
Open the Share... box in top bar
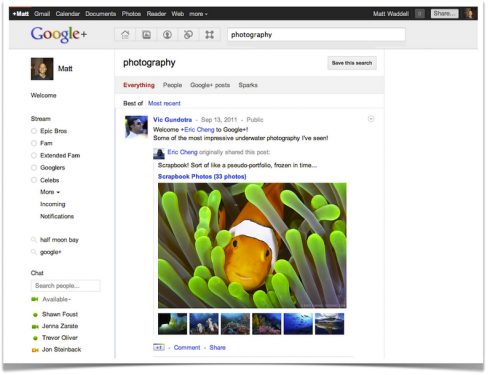point(445,14)
